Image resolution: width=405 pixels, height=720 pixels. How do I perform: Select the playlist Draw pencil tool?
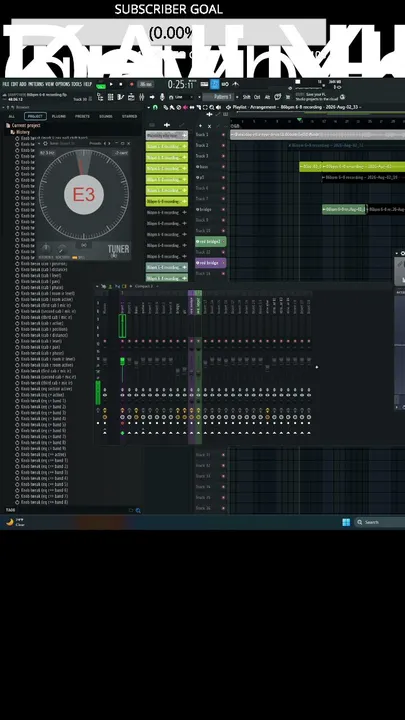point(166,107)
